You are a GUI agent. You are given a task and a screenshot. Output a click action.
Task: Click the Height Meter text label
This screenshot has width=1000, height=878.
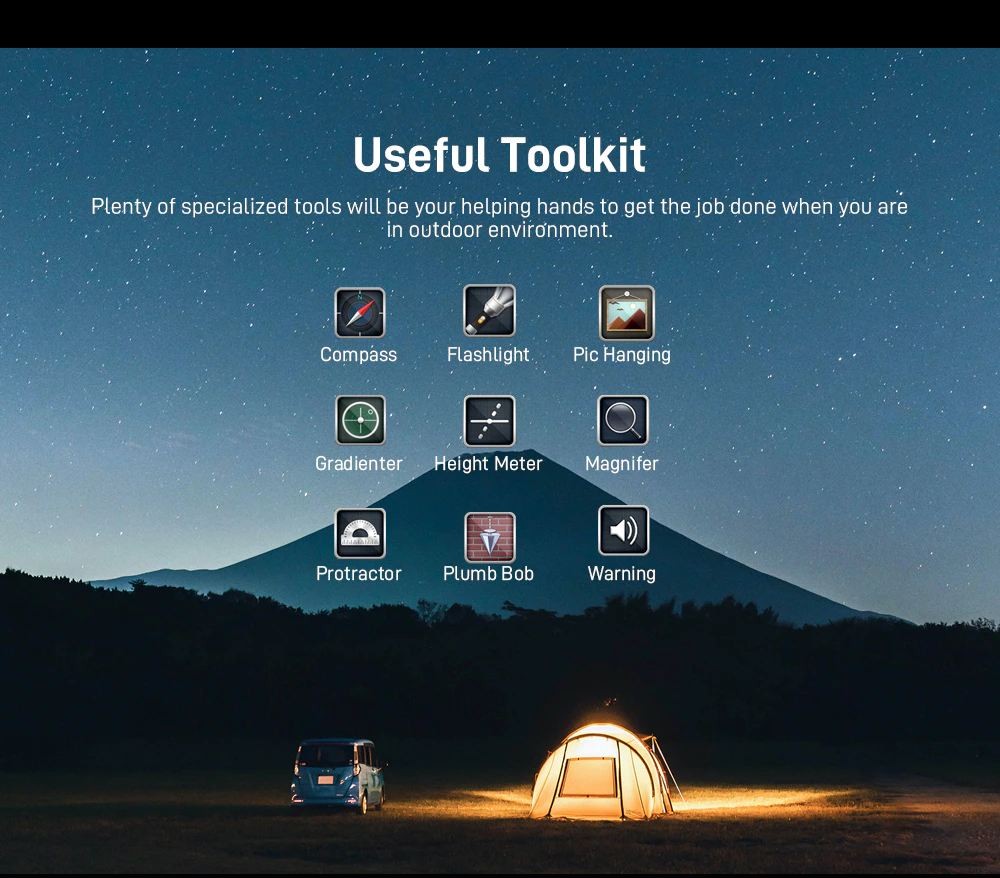(x=488, y=464)
